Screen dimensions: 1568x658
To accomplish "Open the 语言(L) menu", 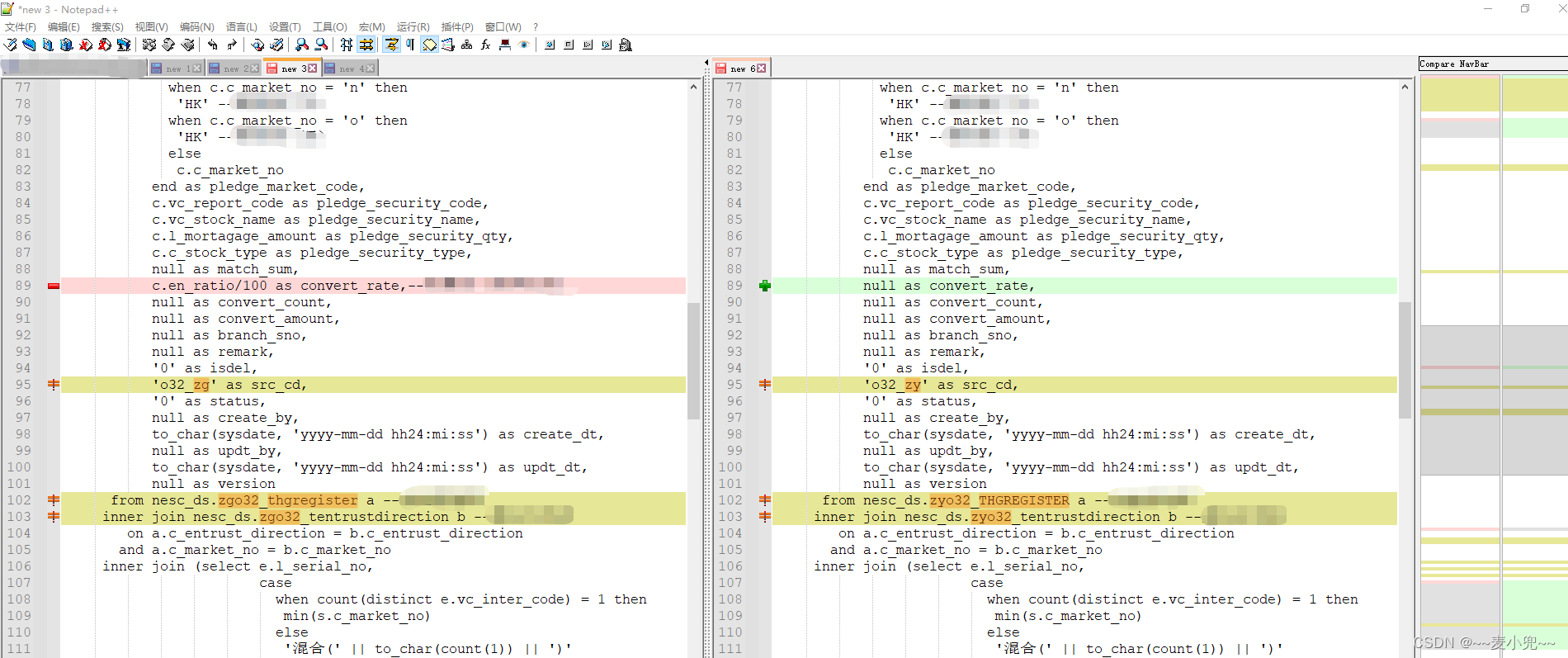I will point(242,26).
